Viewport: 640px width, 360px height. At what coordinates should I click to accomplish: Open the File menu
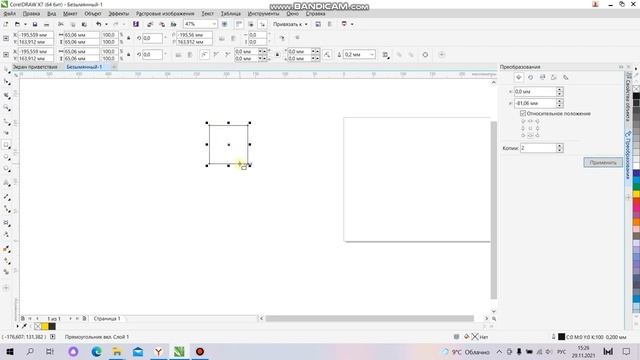coord(9,13)
